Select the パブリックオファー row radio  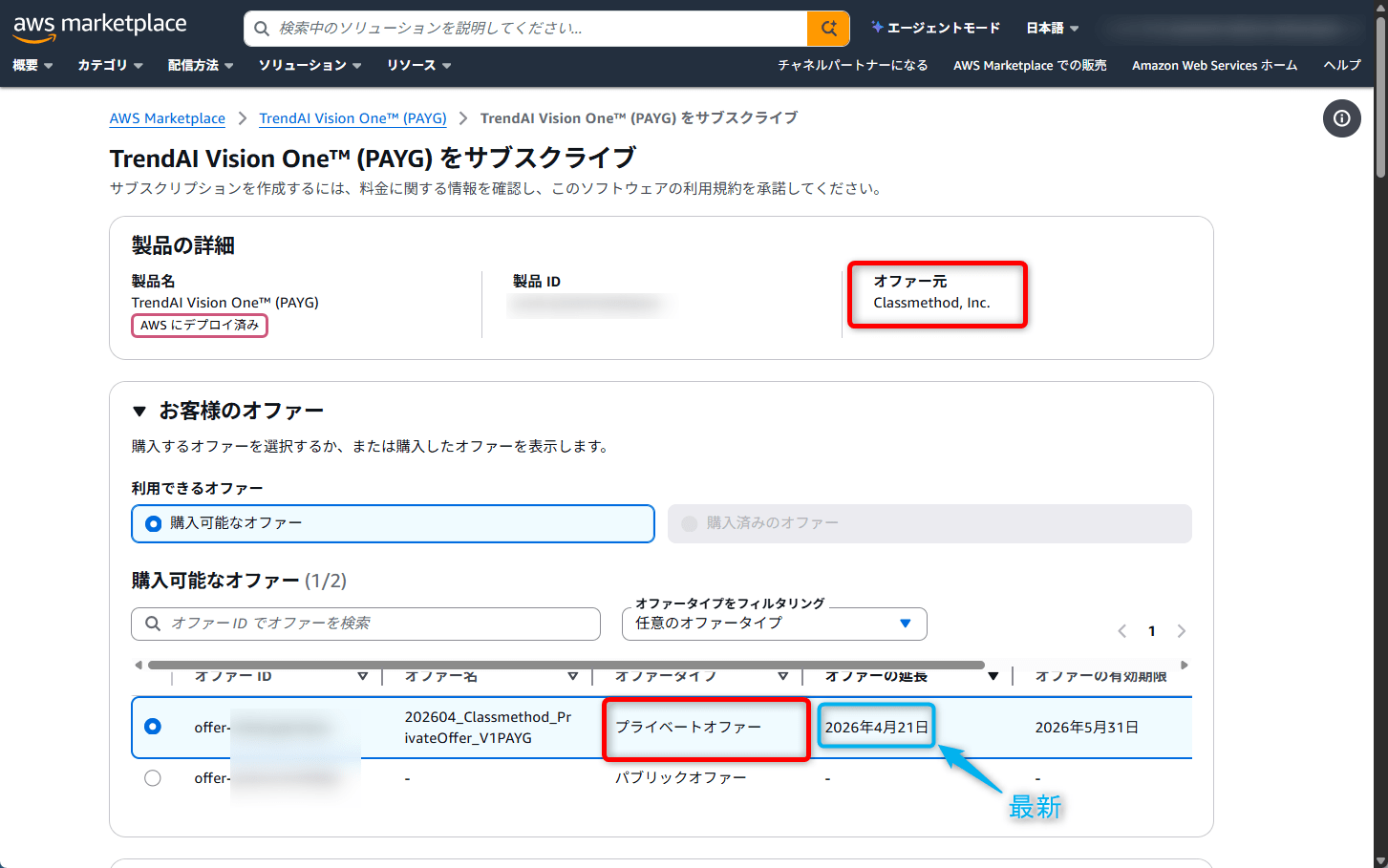(x=153, y=778)
